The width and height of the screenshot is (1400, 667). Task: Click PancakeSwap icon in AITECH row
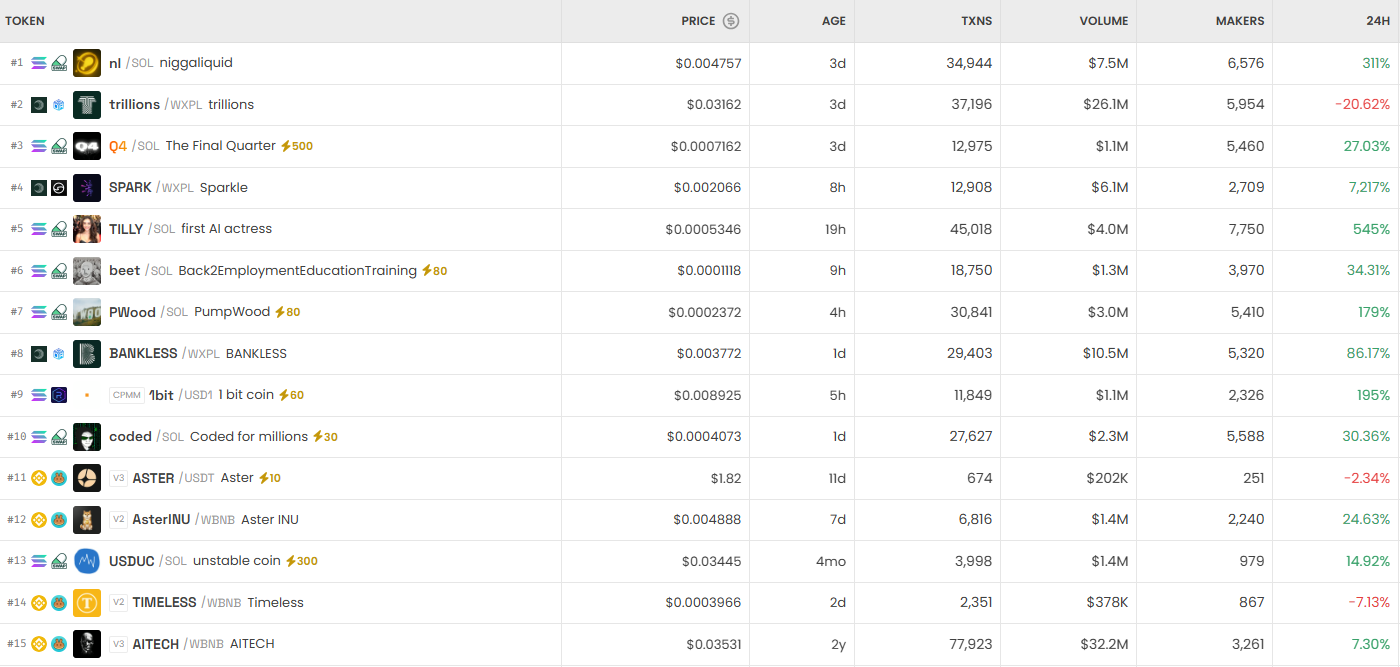(59, 644)
